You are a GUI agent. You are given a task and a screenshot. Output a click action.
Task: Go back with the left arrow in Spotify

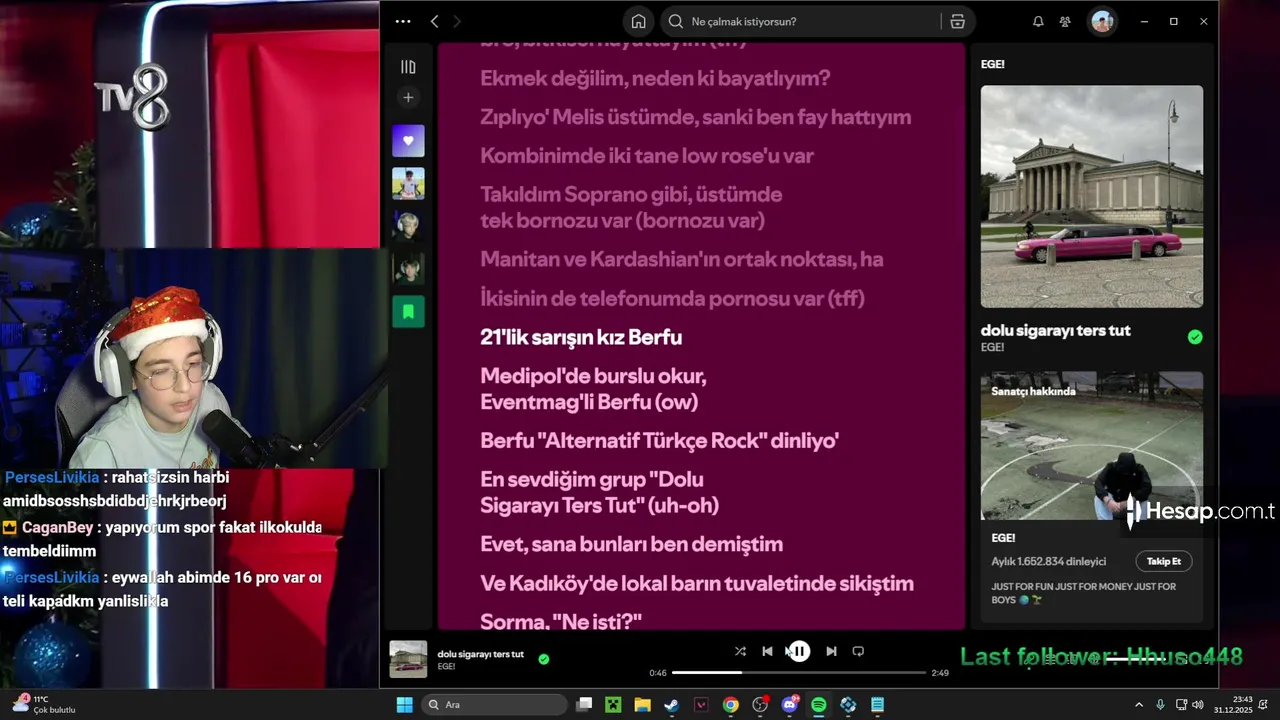[434, 21]
